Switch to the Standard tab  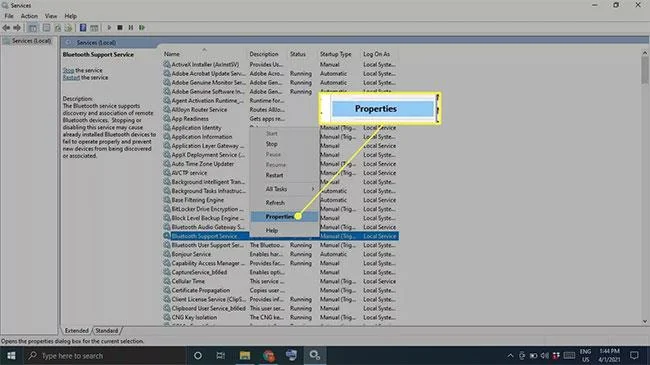107,331
